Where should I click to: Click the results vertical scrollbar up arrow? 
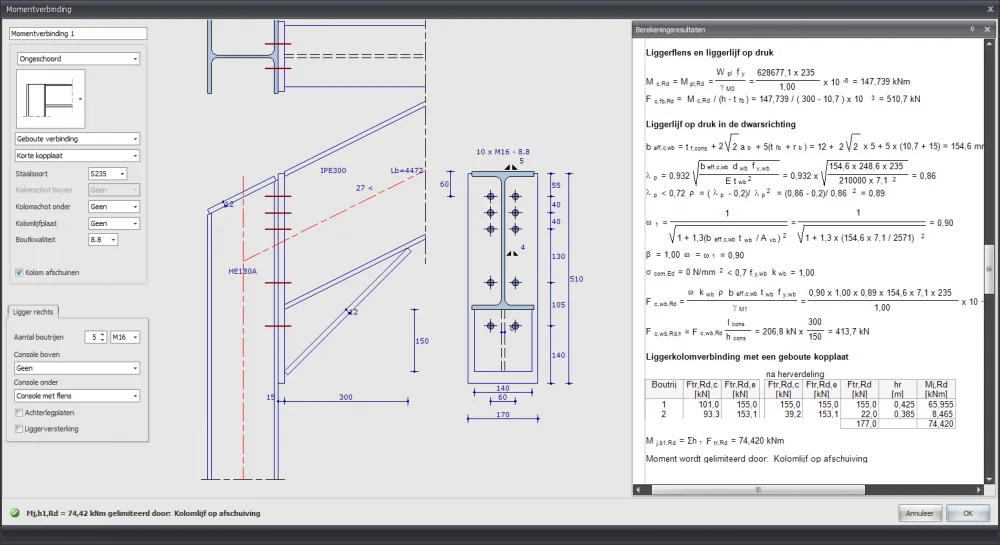(989, 44)
